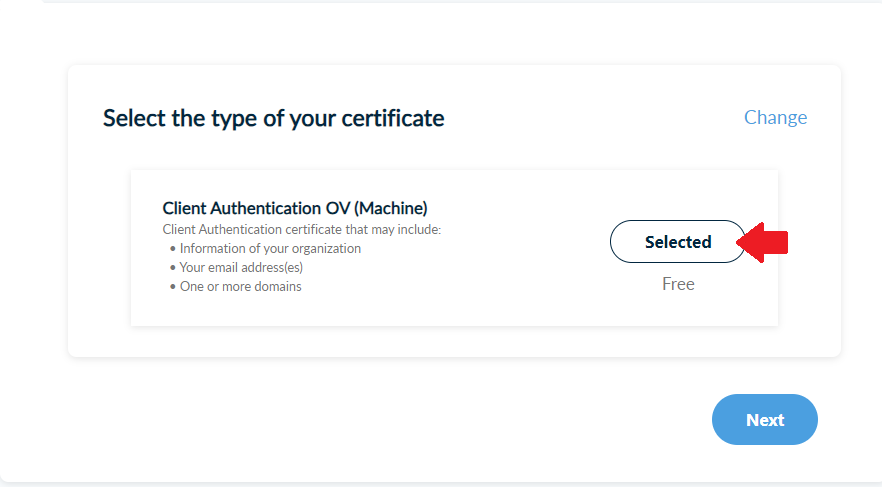The width and height of the screenshot is (882, 487).
Task: Toggle the Selected pill button
Action: 678,241
